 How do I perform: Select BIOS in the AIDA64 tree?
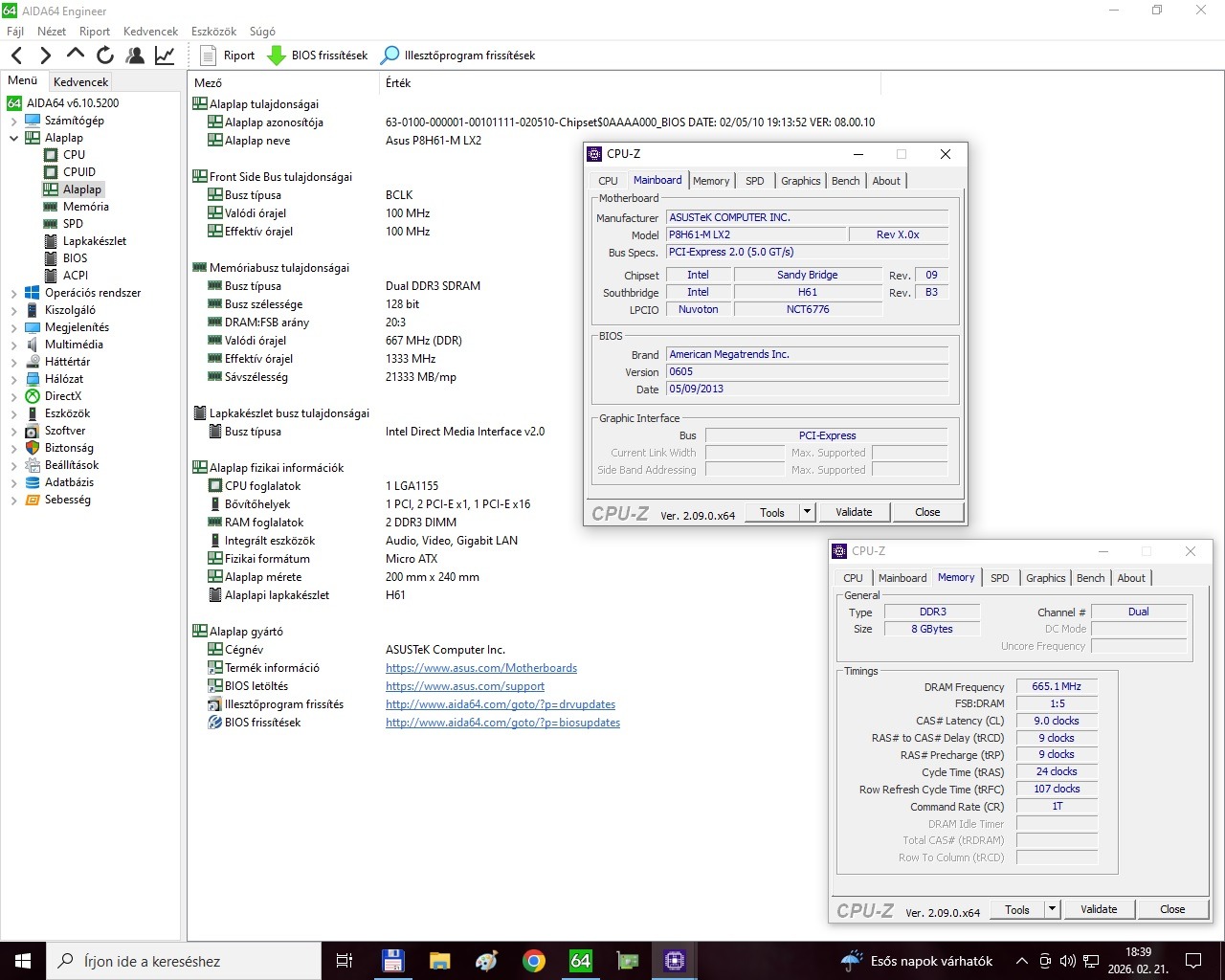pyautogui.click(x=75, y=257)
